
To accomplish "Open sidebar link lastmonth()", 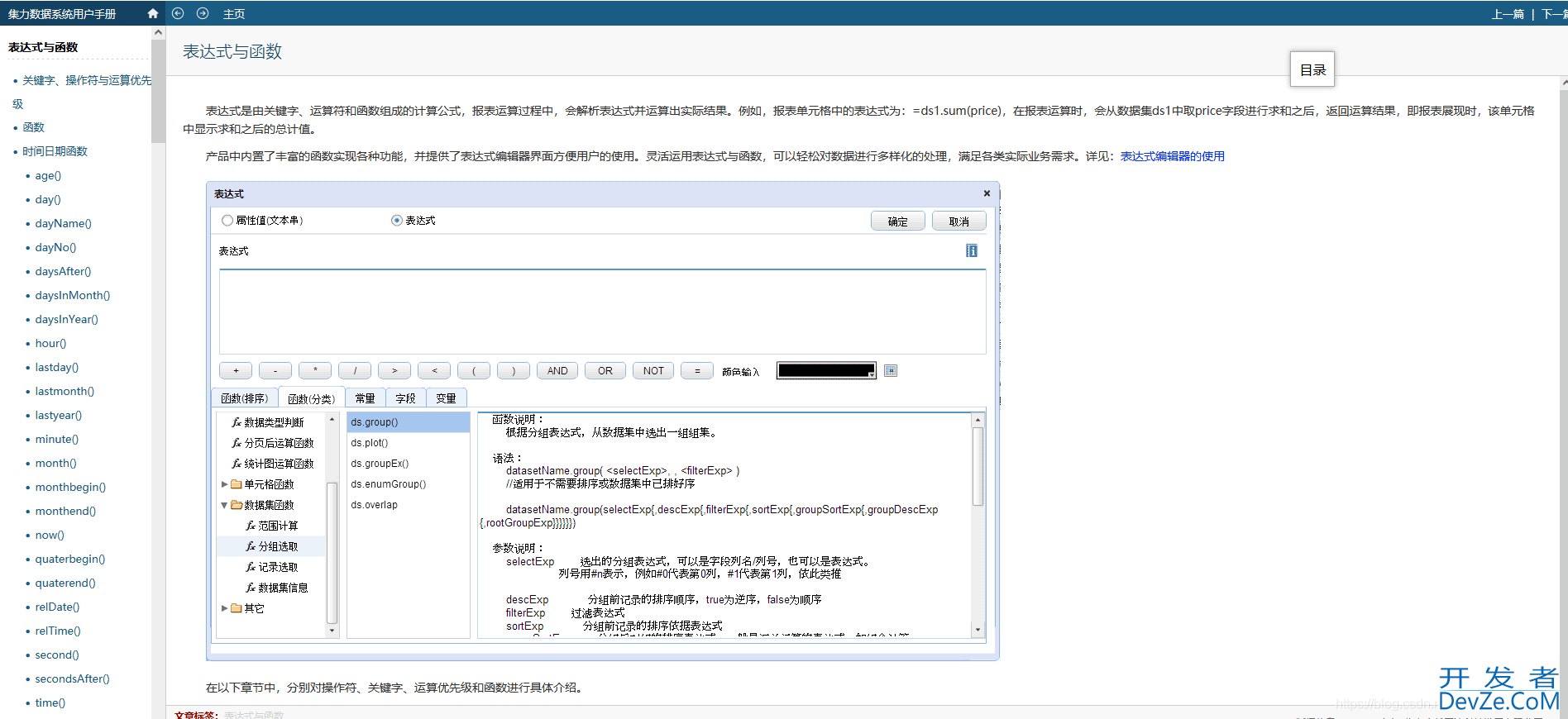I will [x=65, y=391].
